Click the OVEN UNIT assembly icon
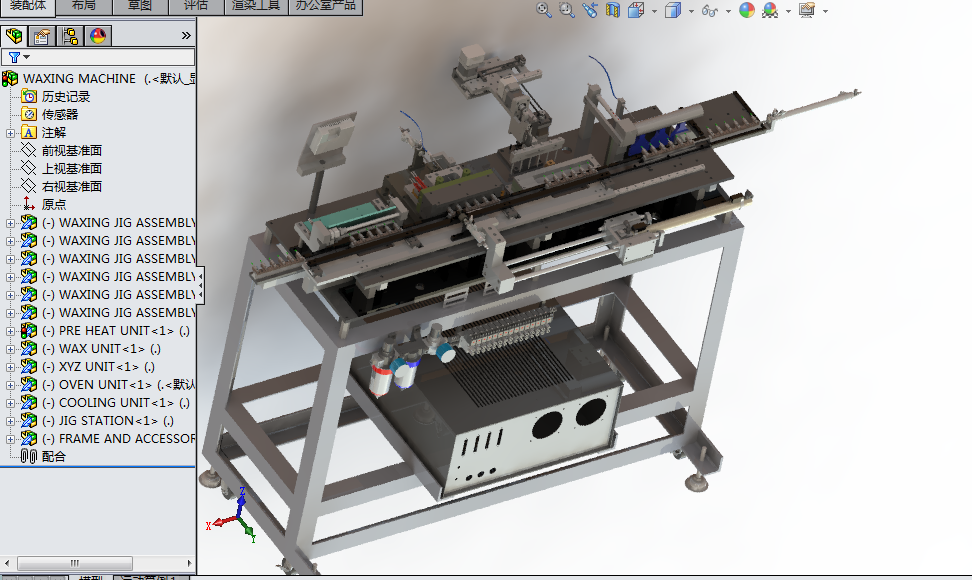The width and height of the screenshot is (972, 580). 29,384
